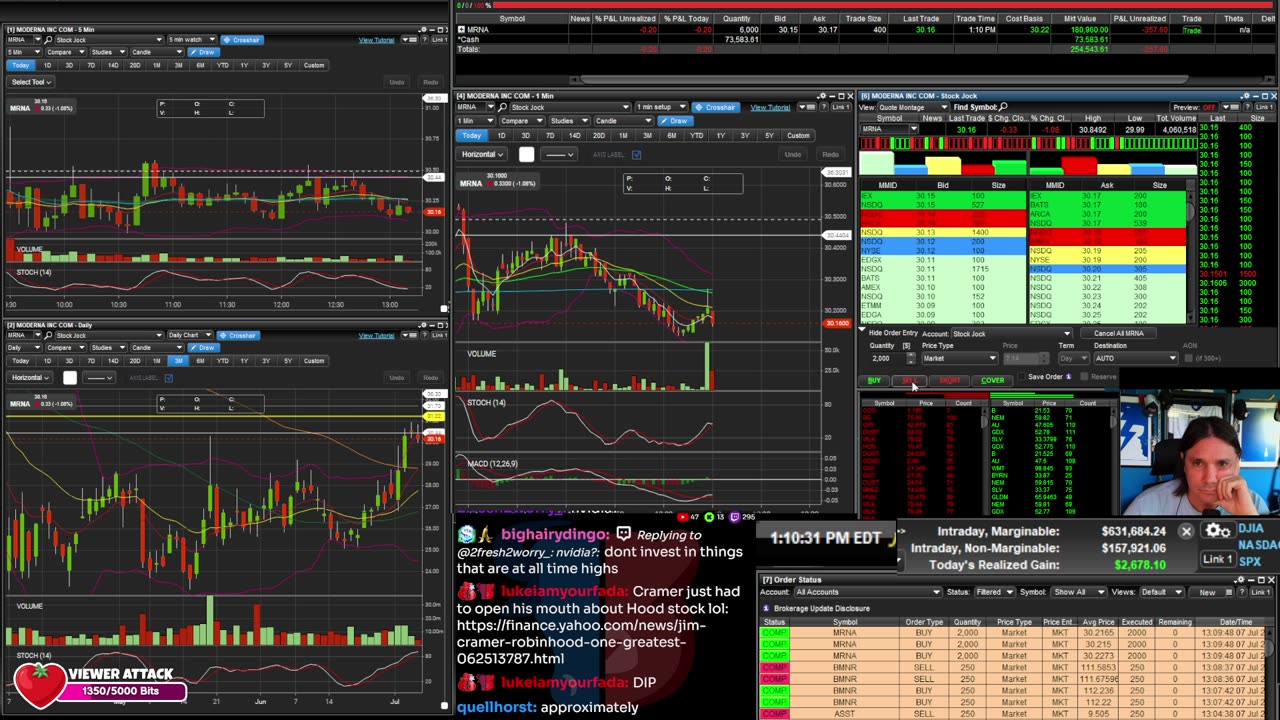Toggle Axis Label checkbox in 1 Min chart
The height and width of the screenshot is (720, 1280).
point(636,155)
